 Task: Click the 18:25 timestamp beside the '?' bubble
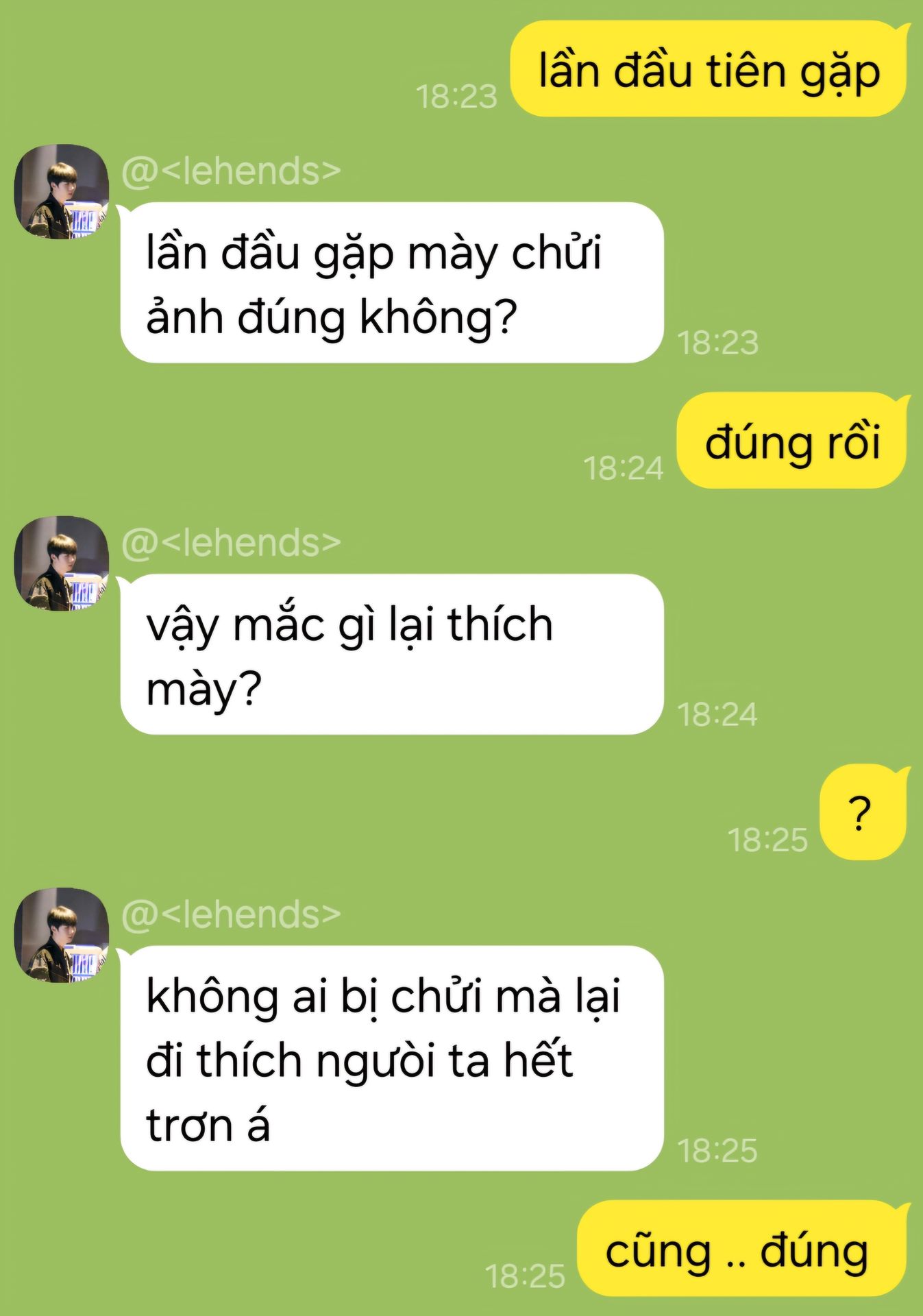pos(768,840)
